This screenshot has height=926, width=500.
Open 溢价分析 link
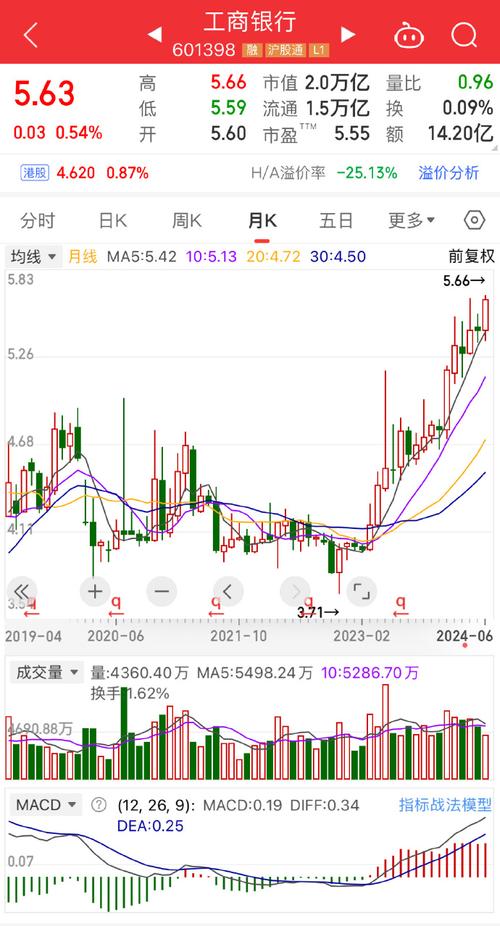click(449, 173)
